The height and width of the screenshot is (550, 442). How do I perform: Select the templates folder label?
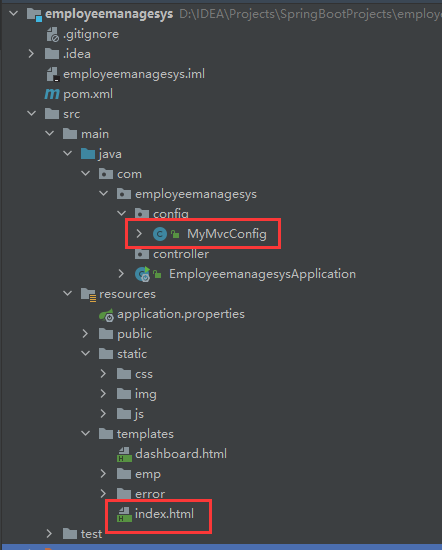(145, 434)
